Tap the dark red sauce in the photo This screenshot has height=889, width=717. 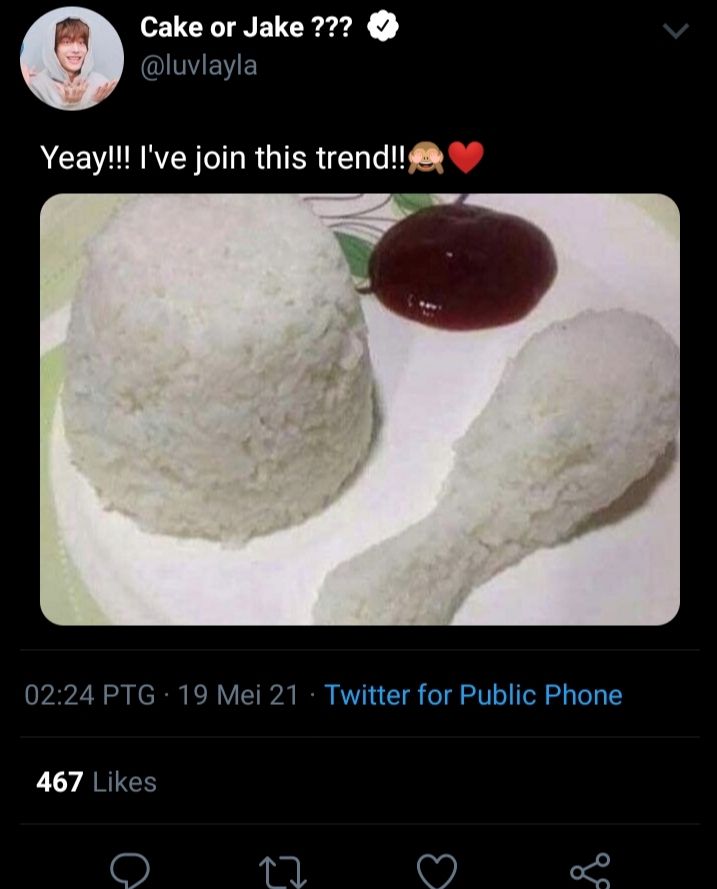tap(462, 267)
